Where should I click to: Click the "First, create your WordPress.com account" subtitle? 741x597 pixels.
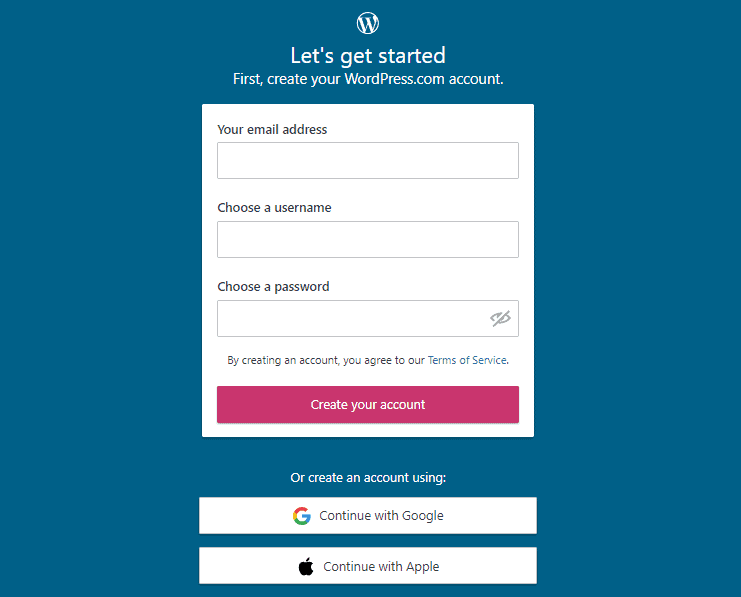(368, 78)
